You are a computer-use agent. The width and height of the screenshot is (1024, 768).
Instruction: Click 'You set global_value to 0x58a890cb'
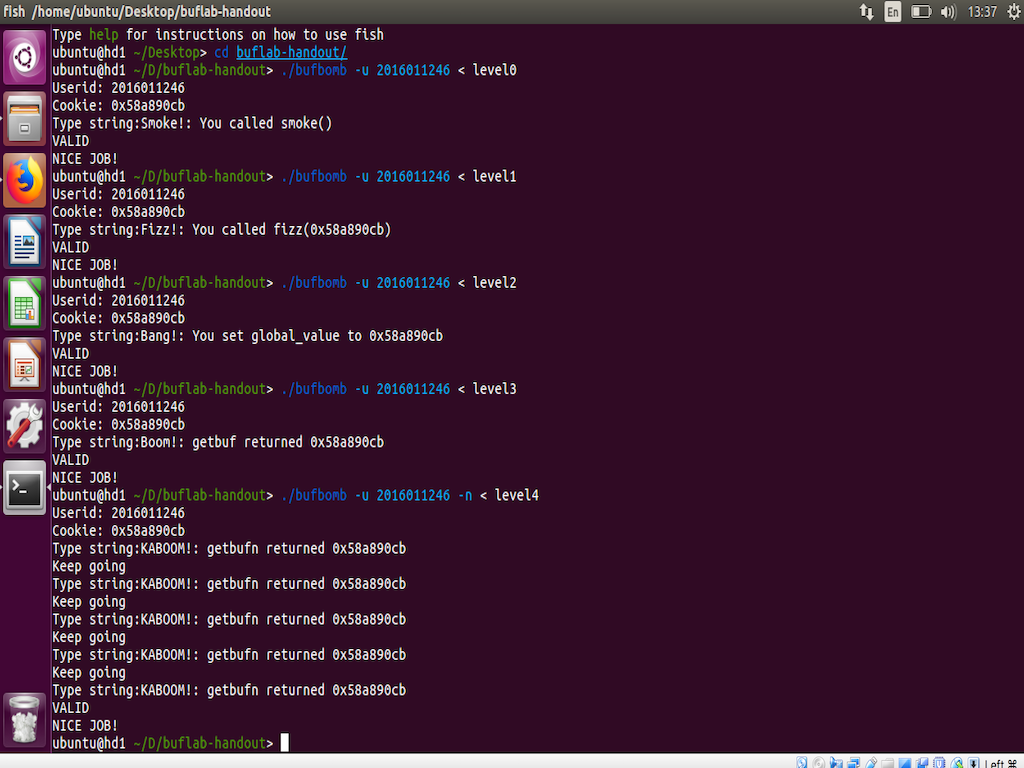[x=317, y=336]
